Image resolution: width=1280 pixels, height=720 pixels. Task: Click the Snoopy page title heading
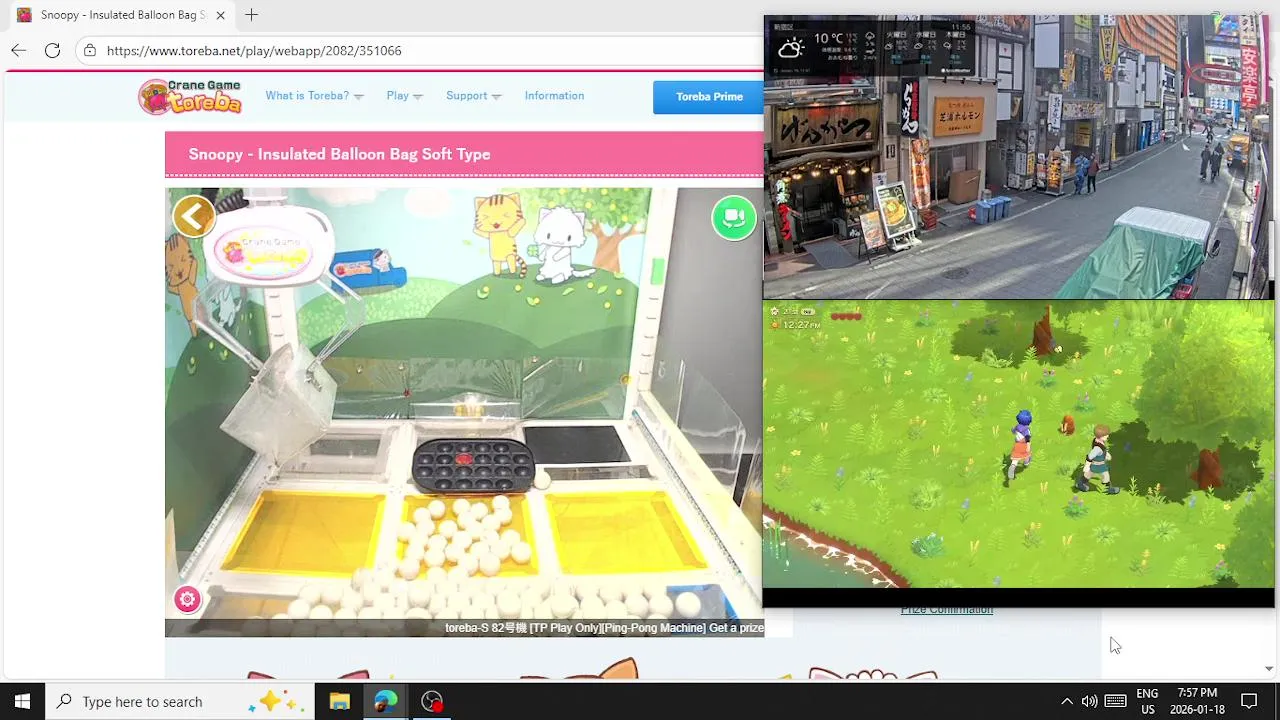pos(339,154)
